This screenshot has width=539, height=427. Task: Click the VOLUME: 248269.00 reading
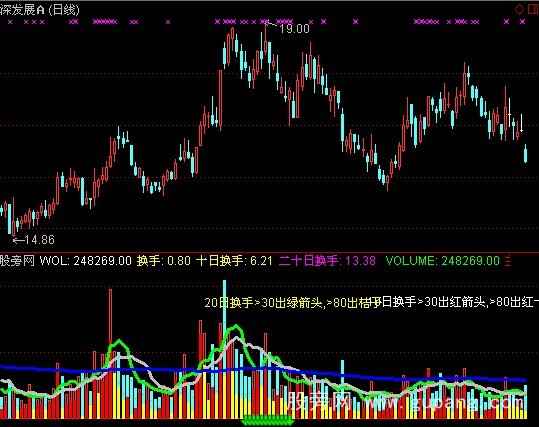point(443,261)
